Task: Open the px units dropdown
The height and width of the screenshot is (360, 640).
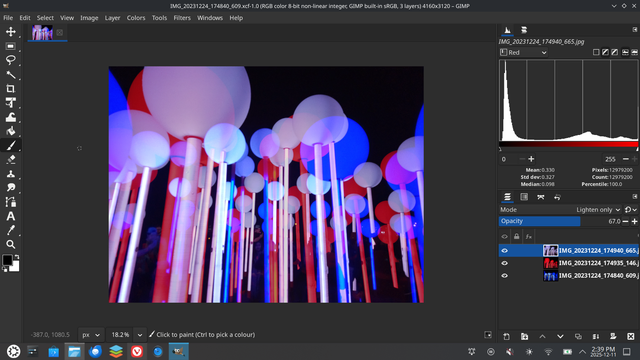Action: [x=91, y=335]
